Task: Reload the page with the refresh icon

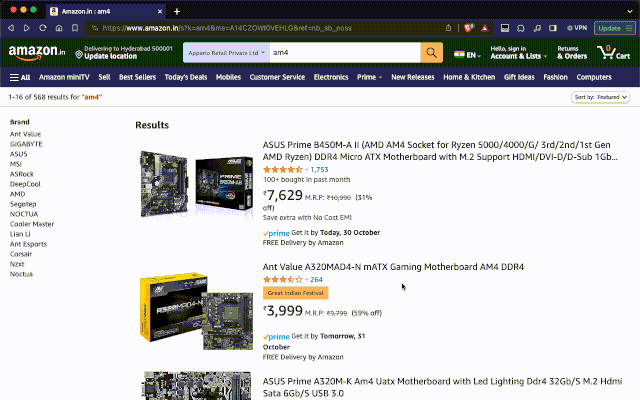Action: coord(42,28)
